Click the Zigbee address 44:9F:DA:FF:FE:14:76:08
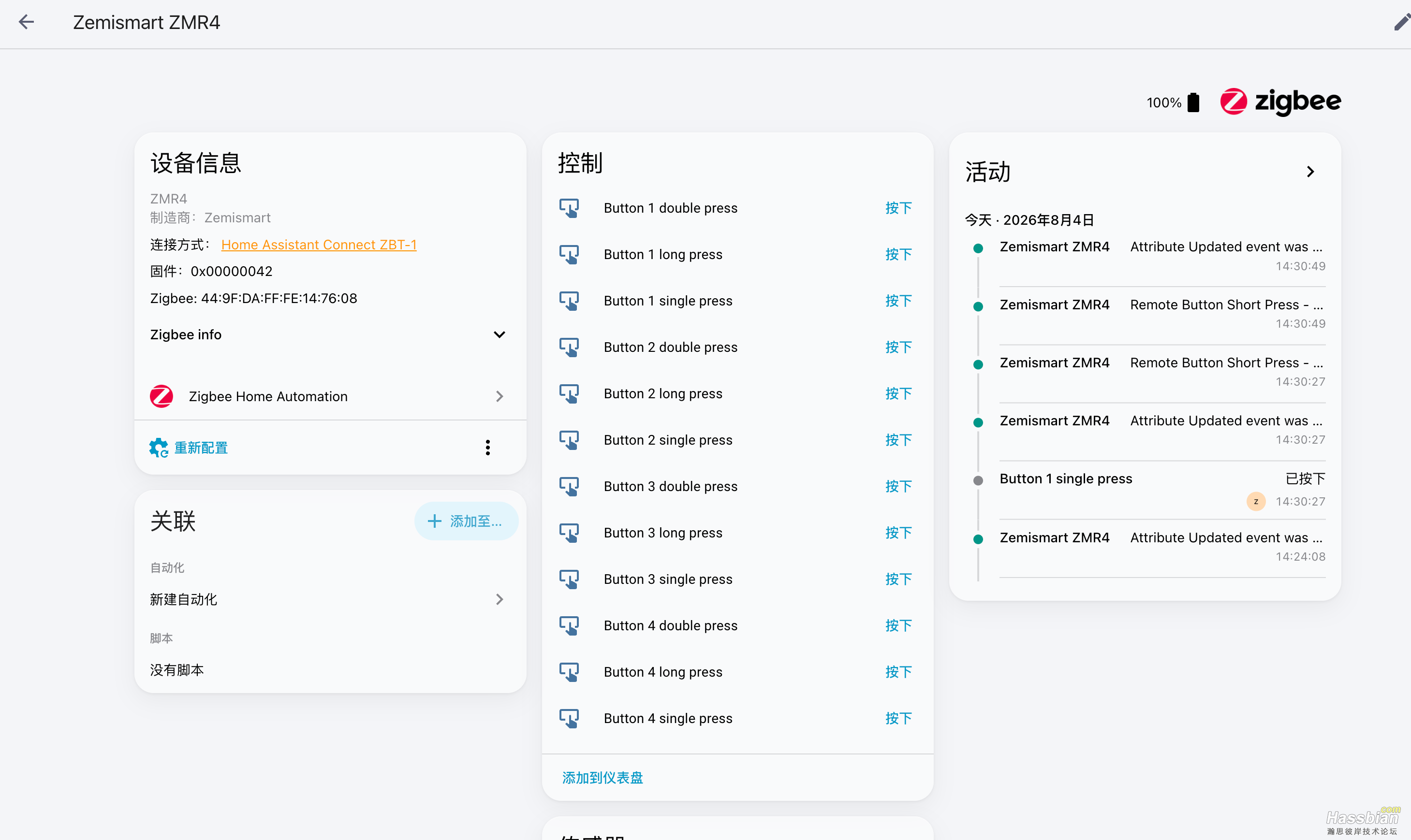 [x=279, y=298]
